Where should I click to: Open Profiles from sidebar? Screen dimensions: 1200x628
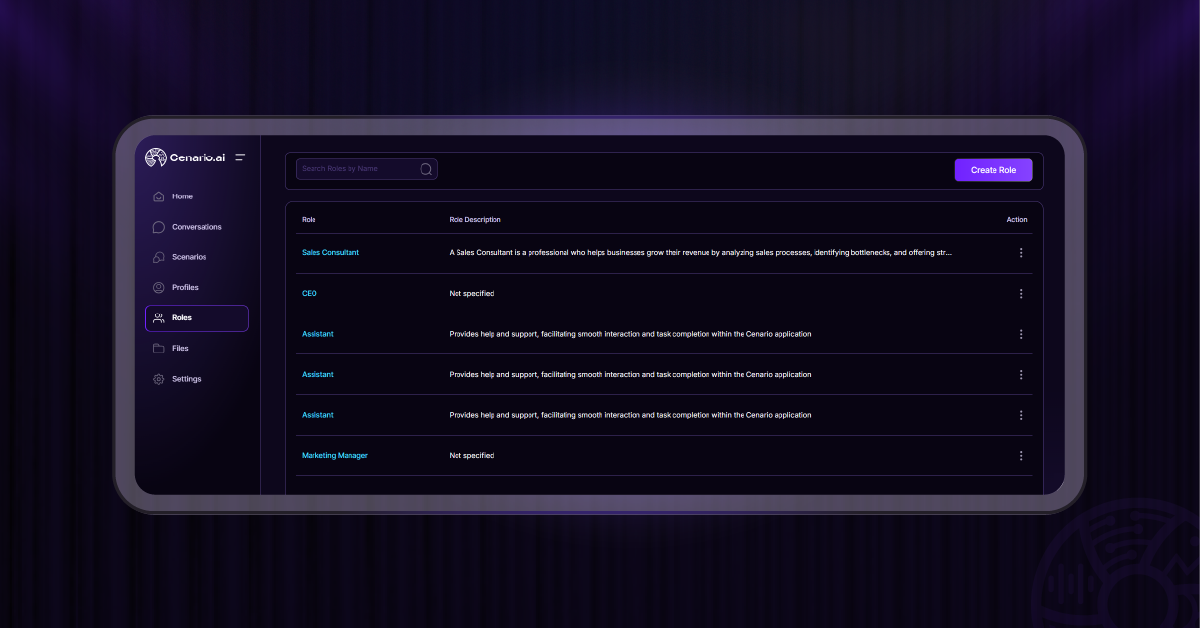pyautogui.click(x=185, y=288)
